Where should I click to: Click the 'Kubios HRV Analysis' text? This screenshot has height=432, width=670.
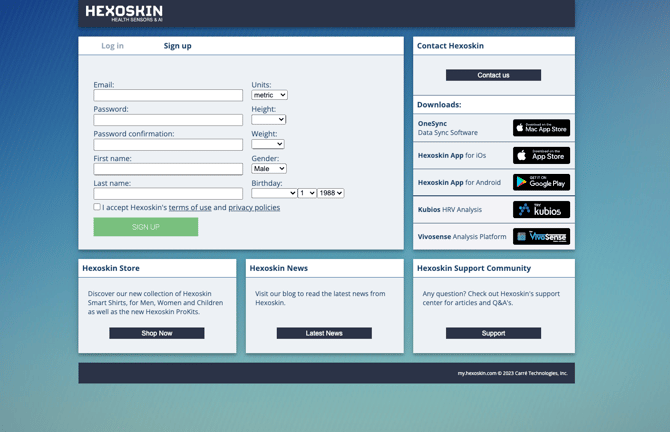point(450,210)
